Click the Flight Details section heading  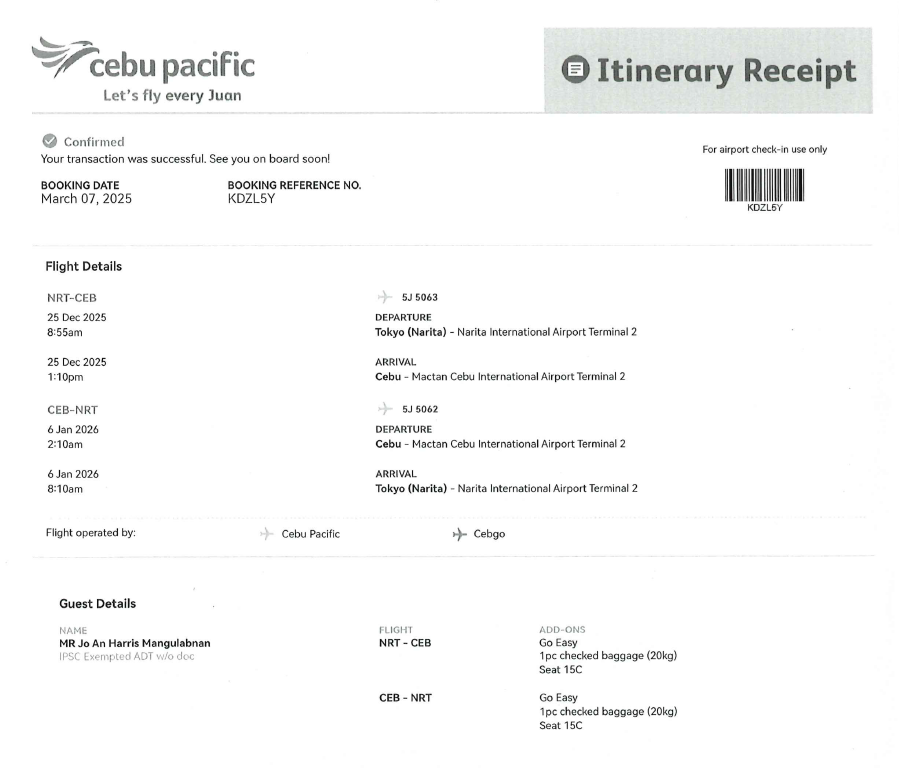84,267
